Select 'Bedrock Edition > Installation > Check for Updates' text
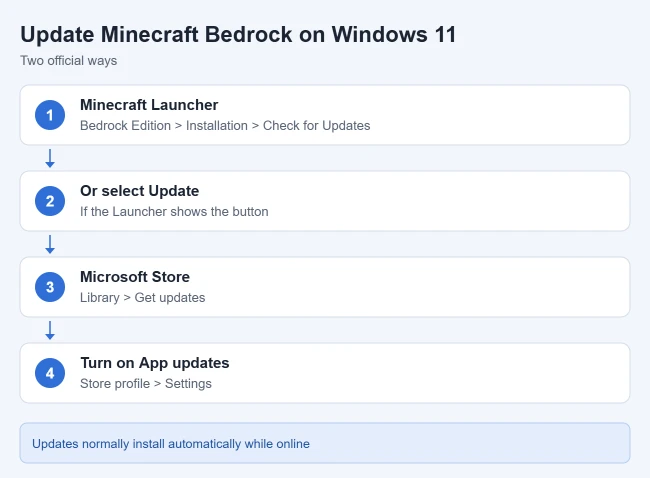Screen dimensions: 650x478 225,126
